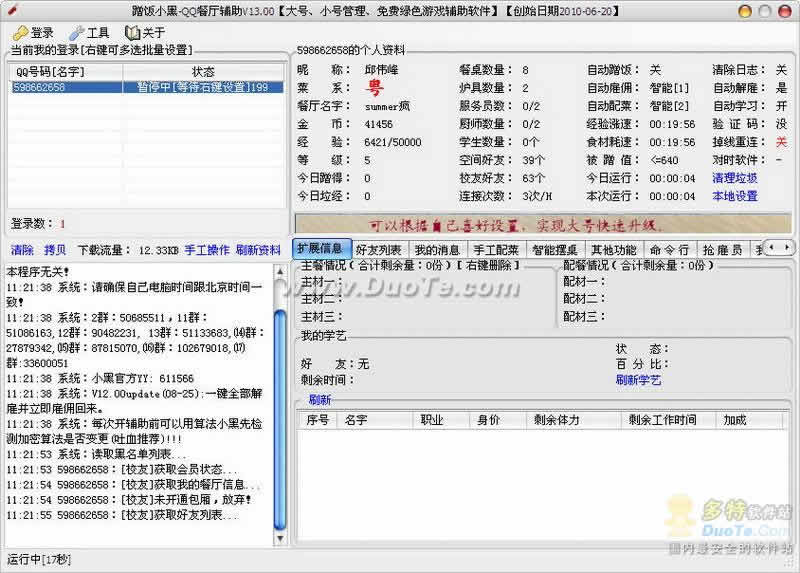
Task: Click the app logo in title bar
Action: [11, 10]
